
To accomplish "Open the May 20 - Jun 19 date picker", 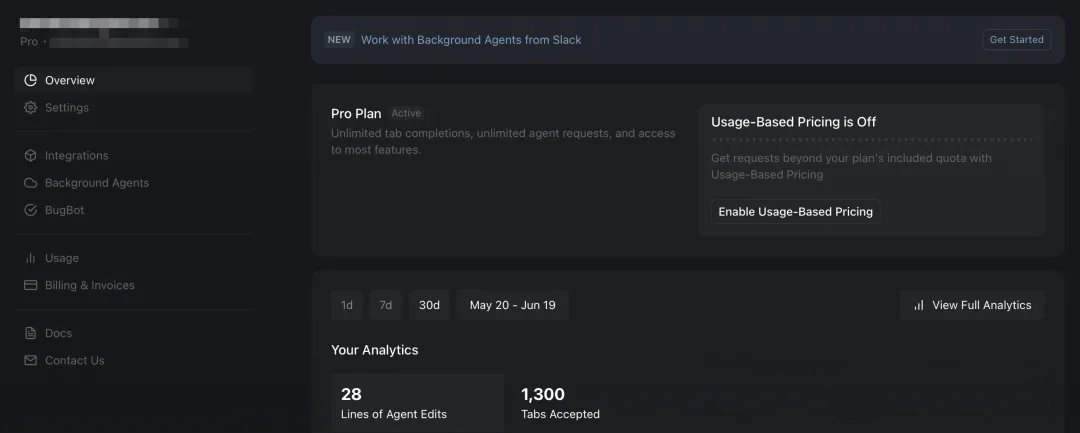I will coord(512,305).
